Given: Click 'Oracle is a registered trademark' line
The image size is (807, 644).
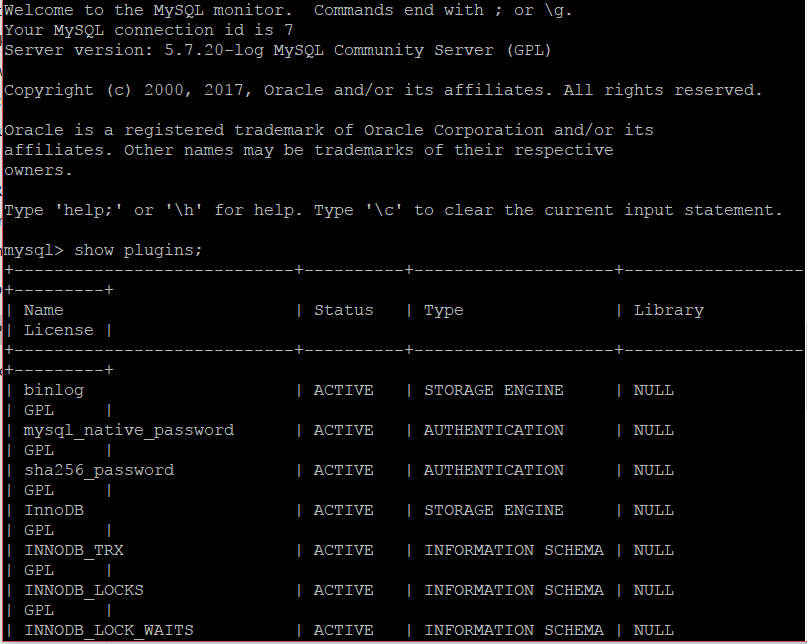Looking at the screenshot, I should pyautogui.click(x=328, y=130).
